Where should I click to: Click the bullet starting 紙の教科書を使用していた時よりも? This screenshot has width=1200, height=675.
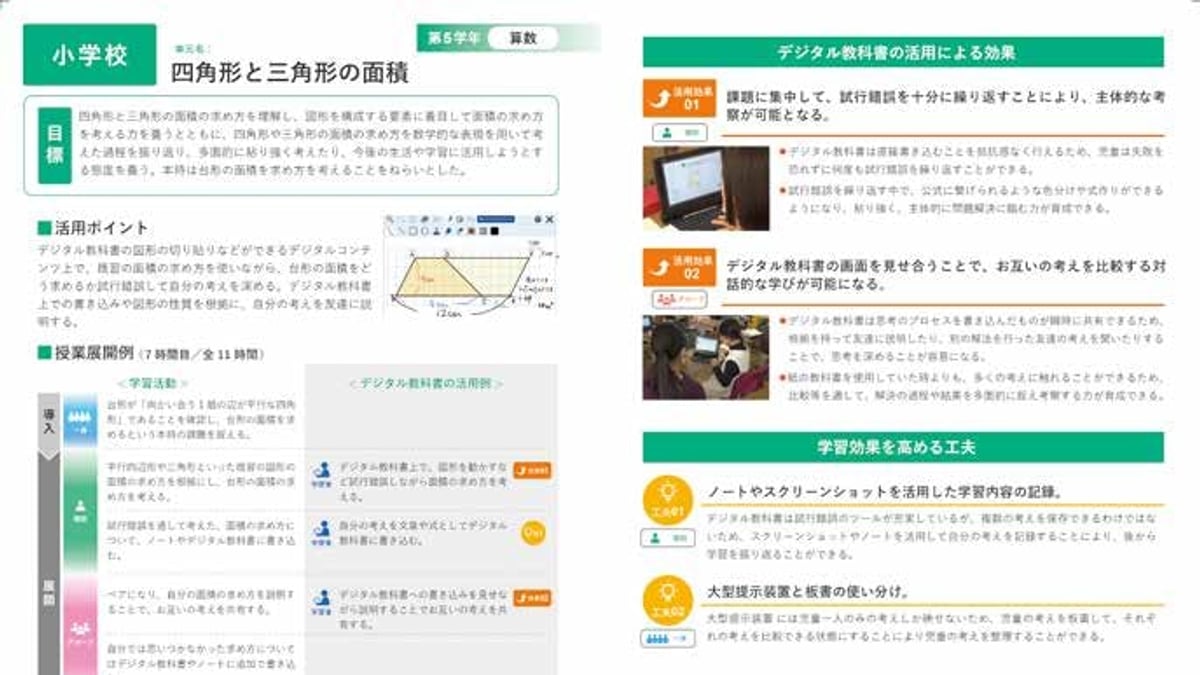click(x=972, y=386)
